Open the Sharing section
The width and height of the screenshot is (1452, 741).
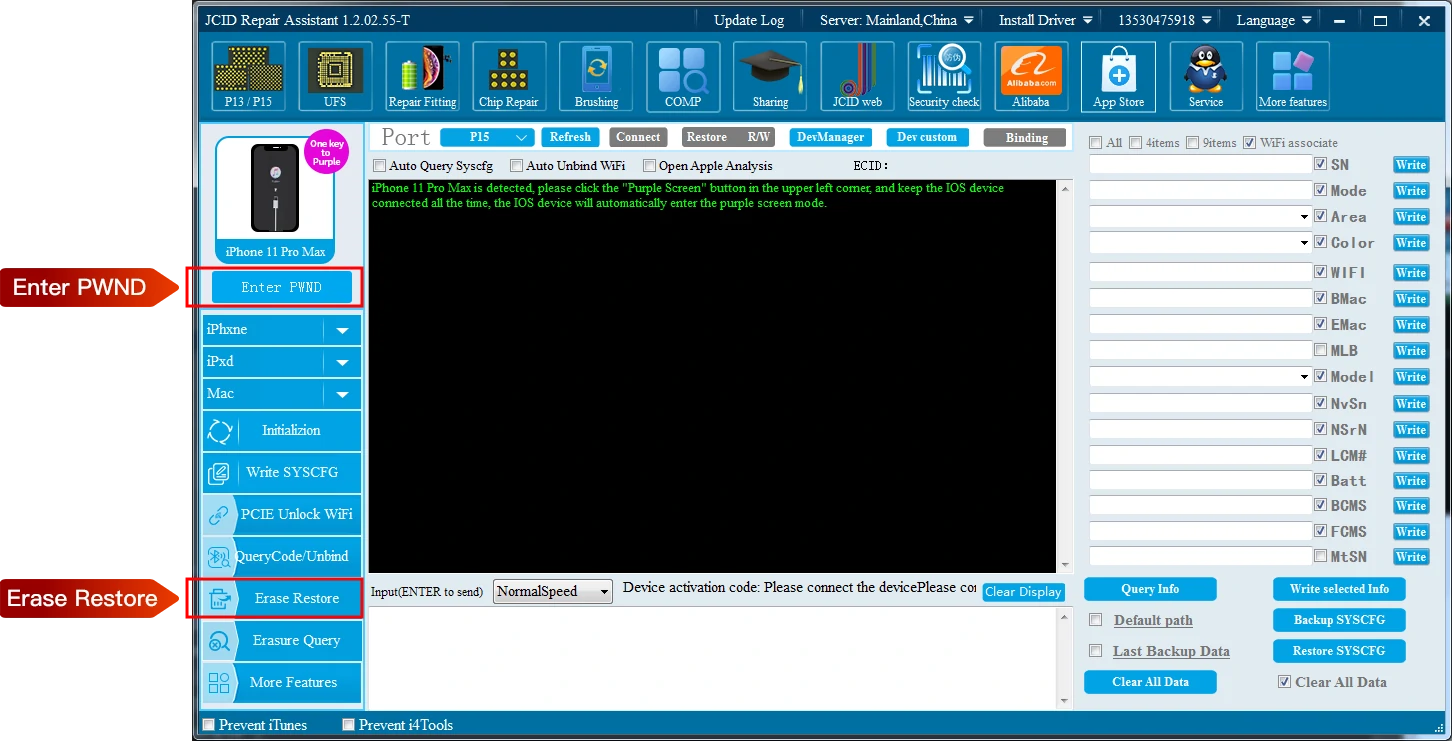770,76
